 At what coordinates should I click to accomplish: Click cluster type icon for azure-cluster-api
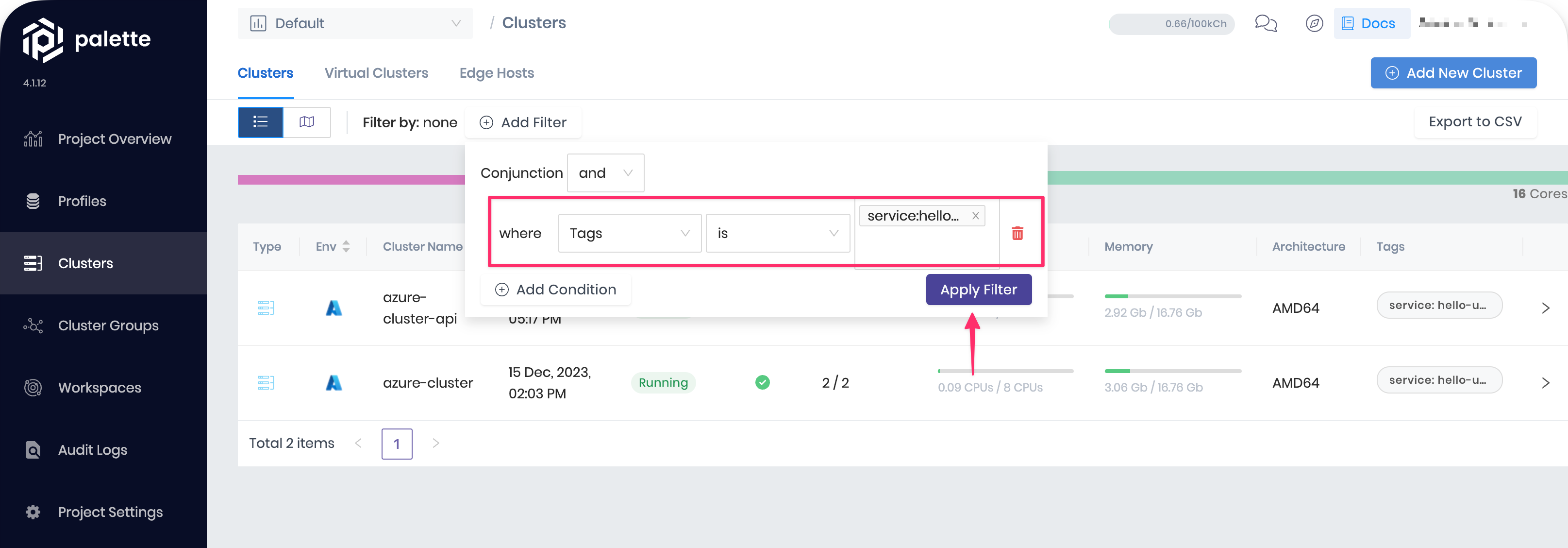point(266,308)
